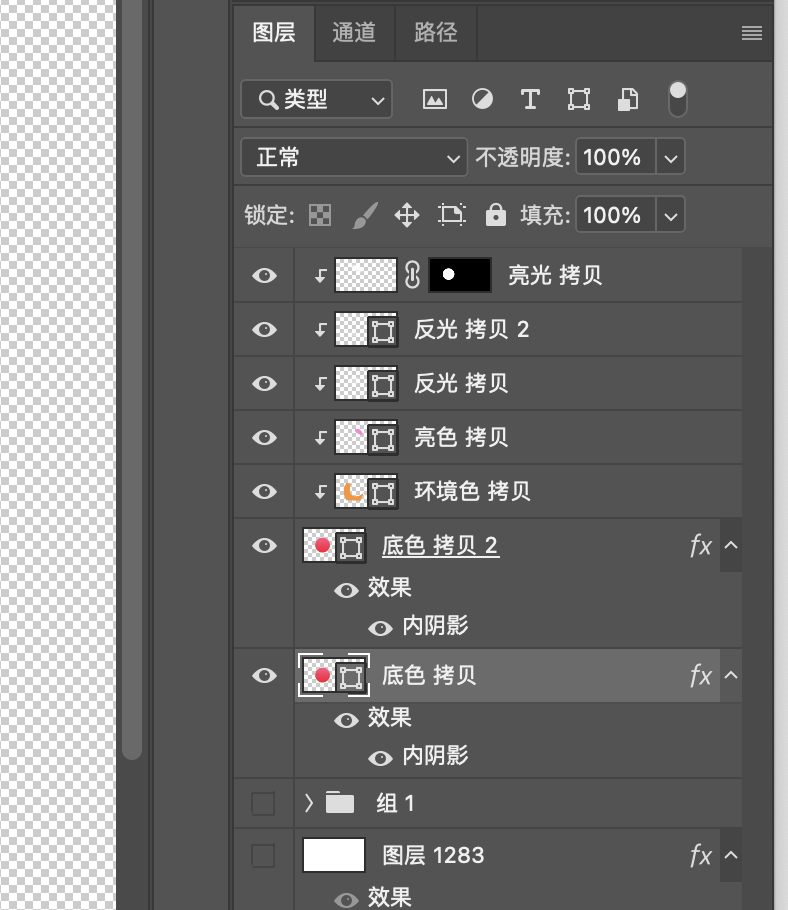Click the fx icon on 图层 1283

tap(701, 856)
